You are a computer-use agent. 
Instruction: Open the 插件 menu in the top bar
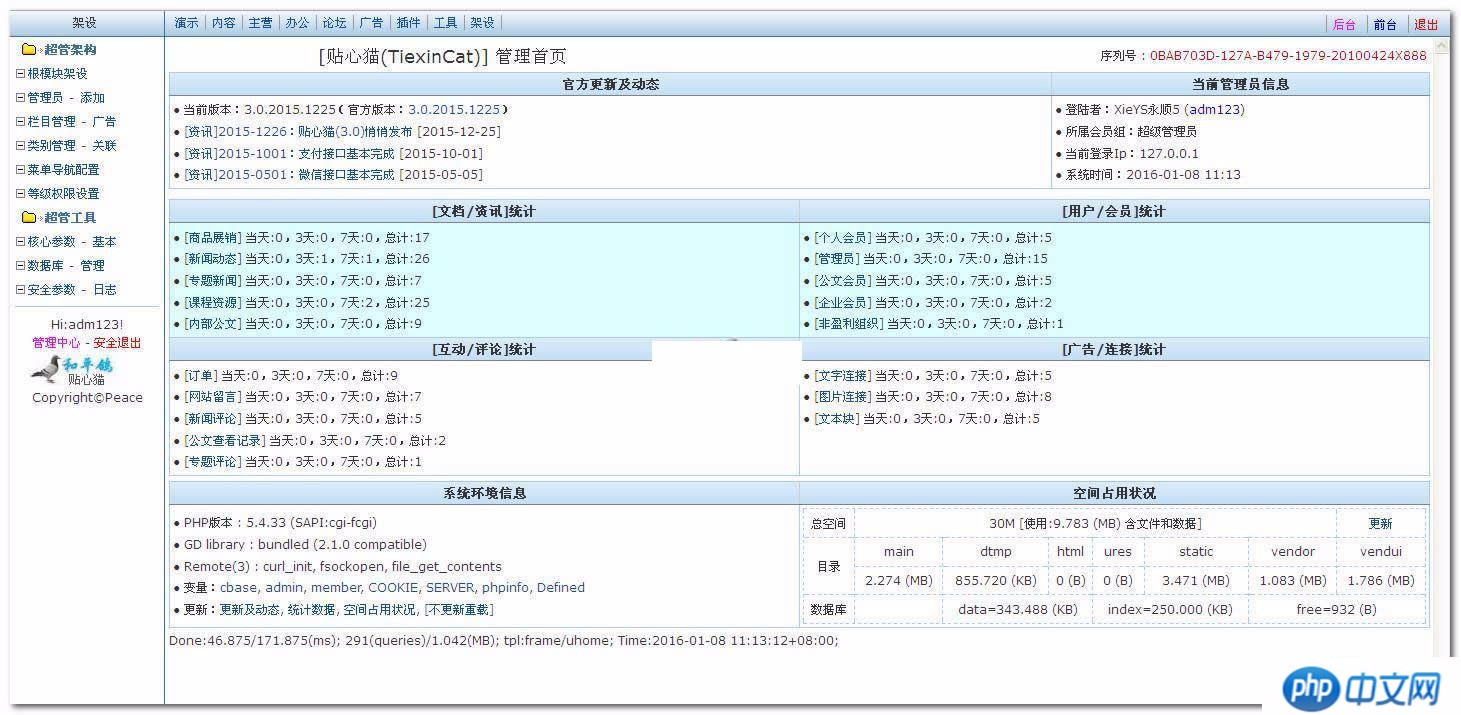click(408, 23)
